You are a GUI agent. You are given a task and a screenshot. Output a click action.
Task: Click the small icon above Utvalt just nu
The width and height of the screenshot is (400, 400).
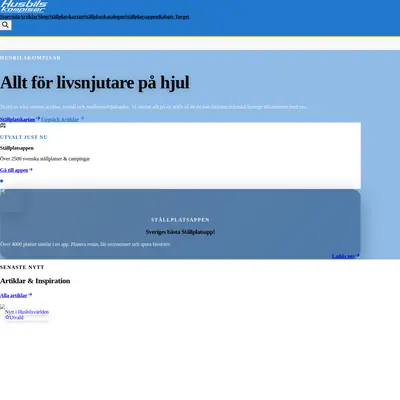click(x=3, y=126)
